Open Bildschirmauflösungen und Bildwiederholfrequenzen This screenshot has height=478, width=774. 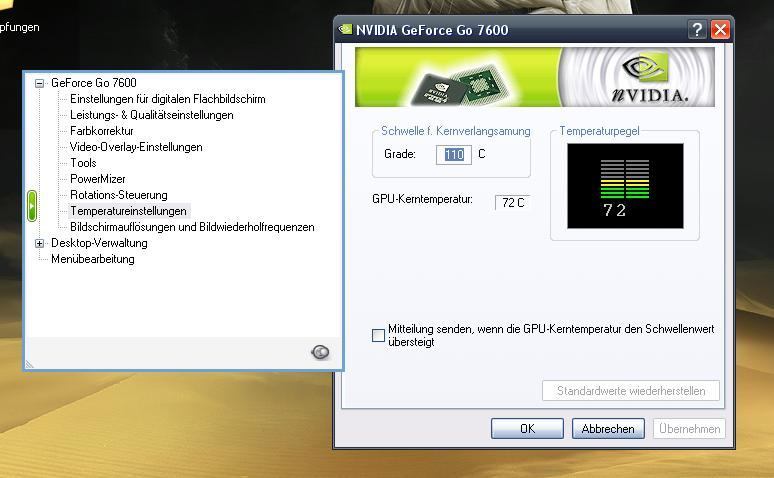192,227
